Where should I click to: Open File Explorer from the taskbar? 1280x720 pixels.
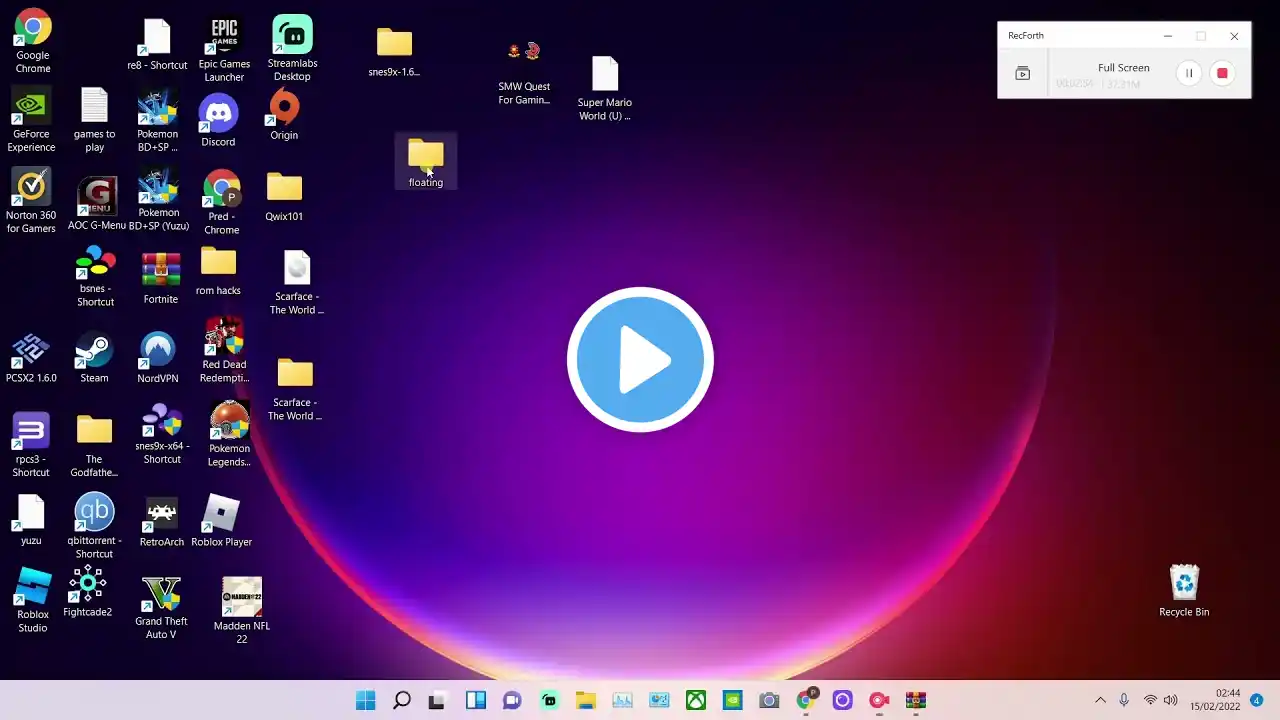pos(586,700)
